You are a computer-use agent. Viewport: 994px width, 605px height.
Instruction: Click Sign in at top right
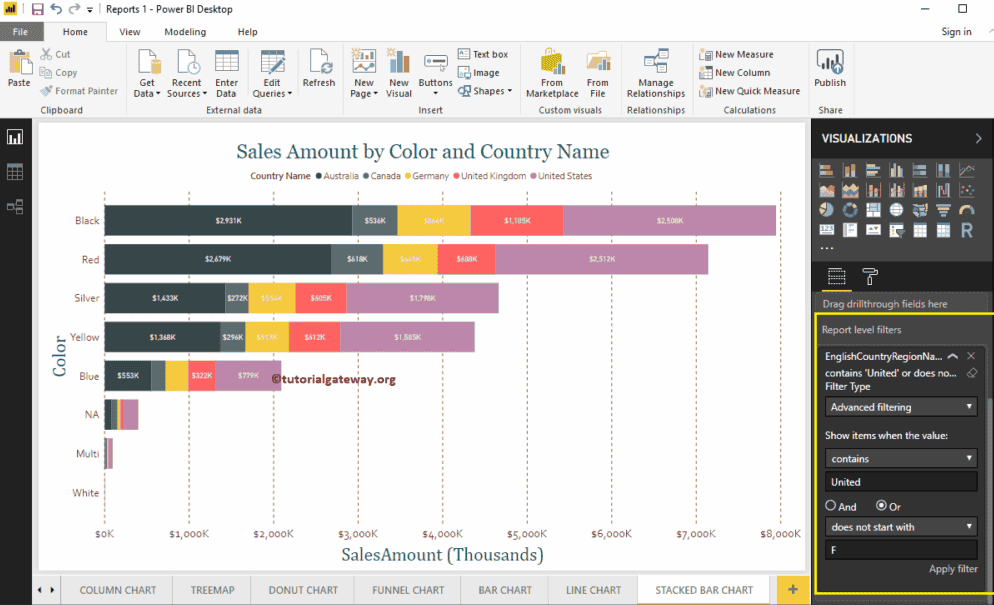(x=957, y=31)
